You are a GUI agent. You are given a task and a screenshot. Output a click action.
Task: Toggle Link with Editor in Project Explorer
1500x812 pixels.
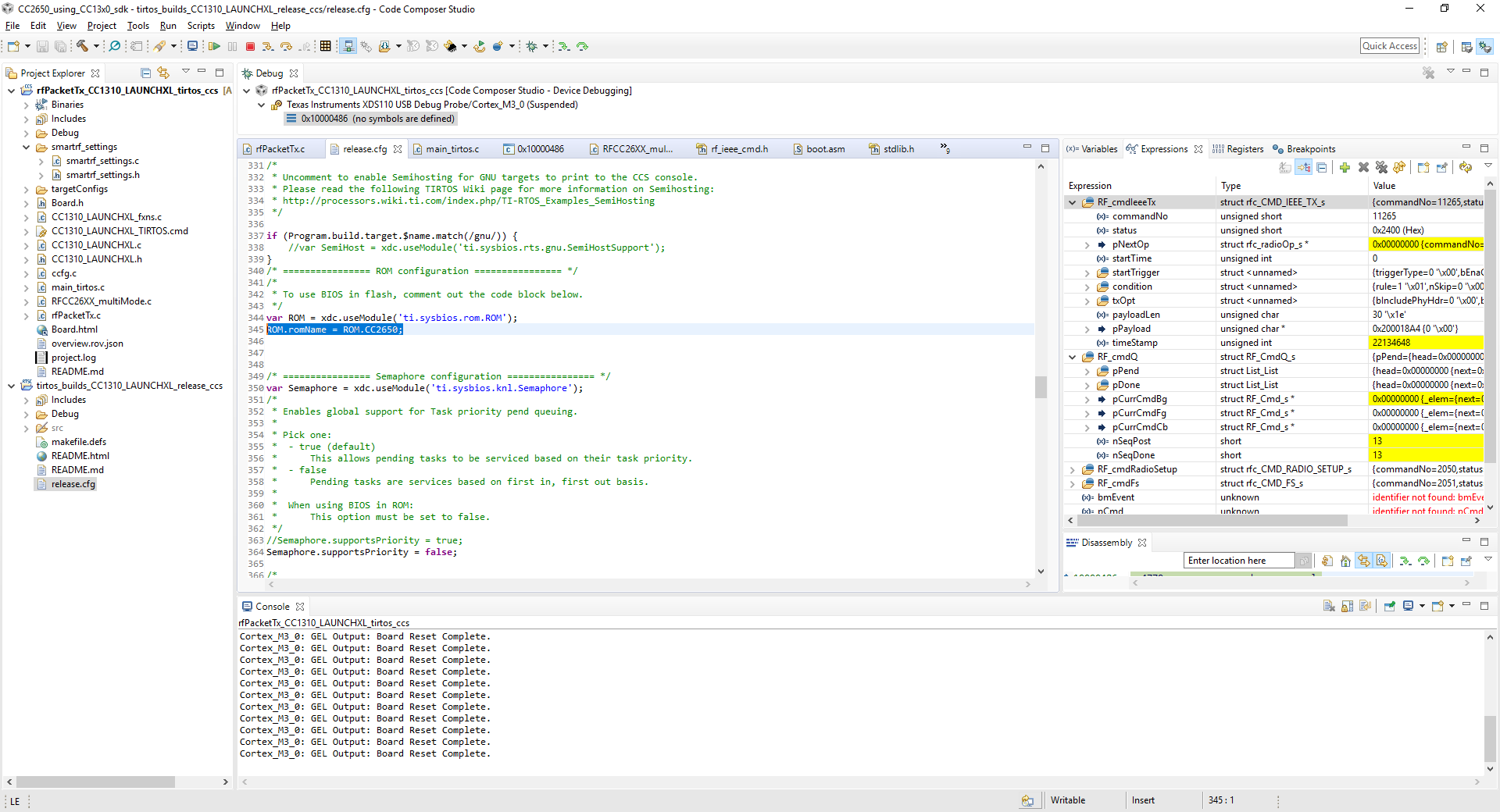(163, 73)
